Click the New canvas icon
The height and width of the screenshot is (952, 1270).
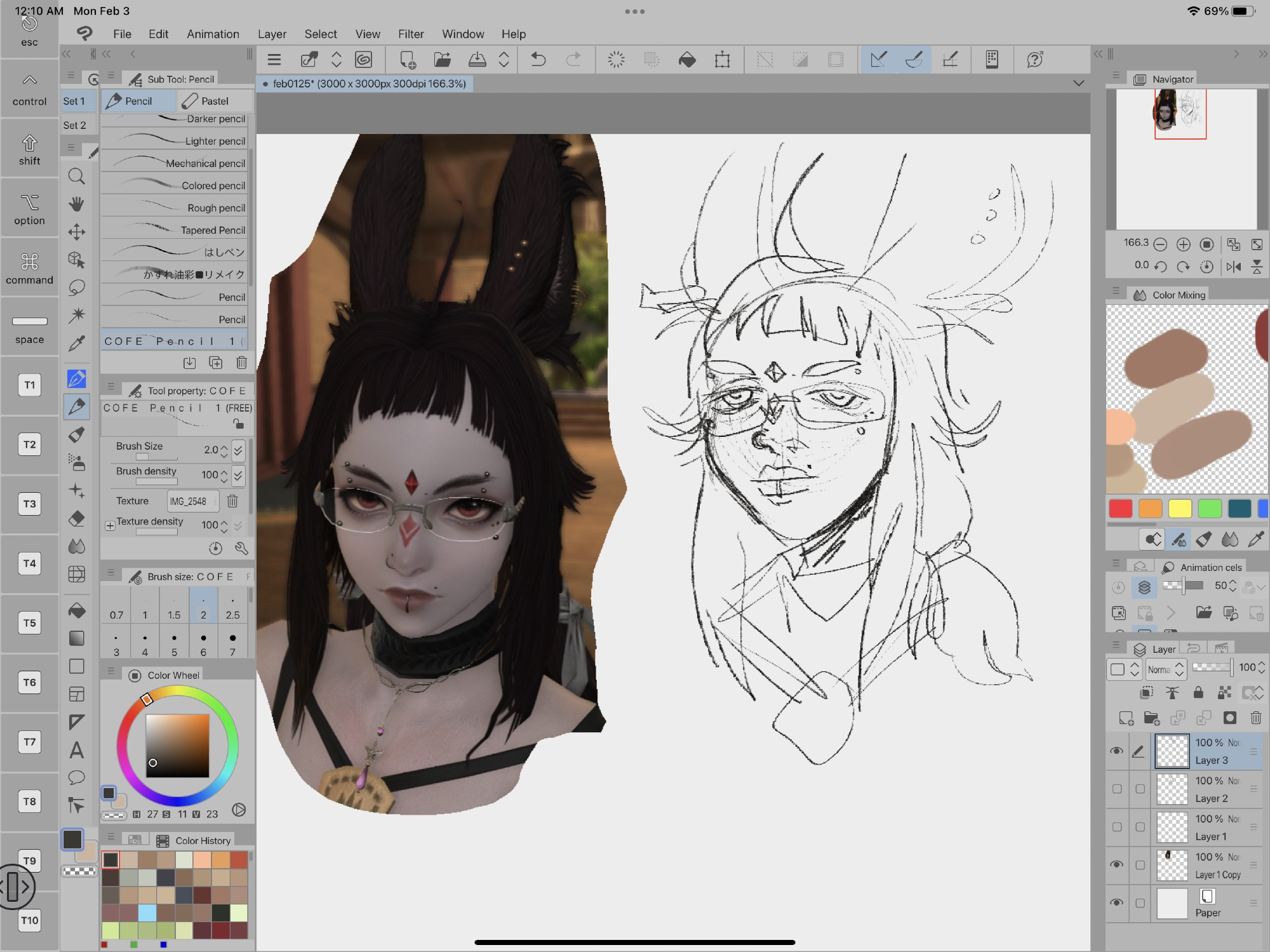point(407,60)
